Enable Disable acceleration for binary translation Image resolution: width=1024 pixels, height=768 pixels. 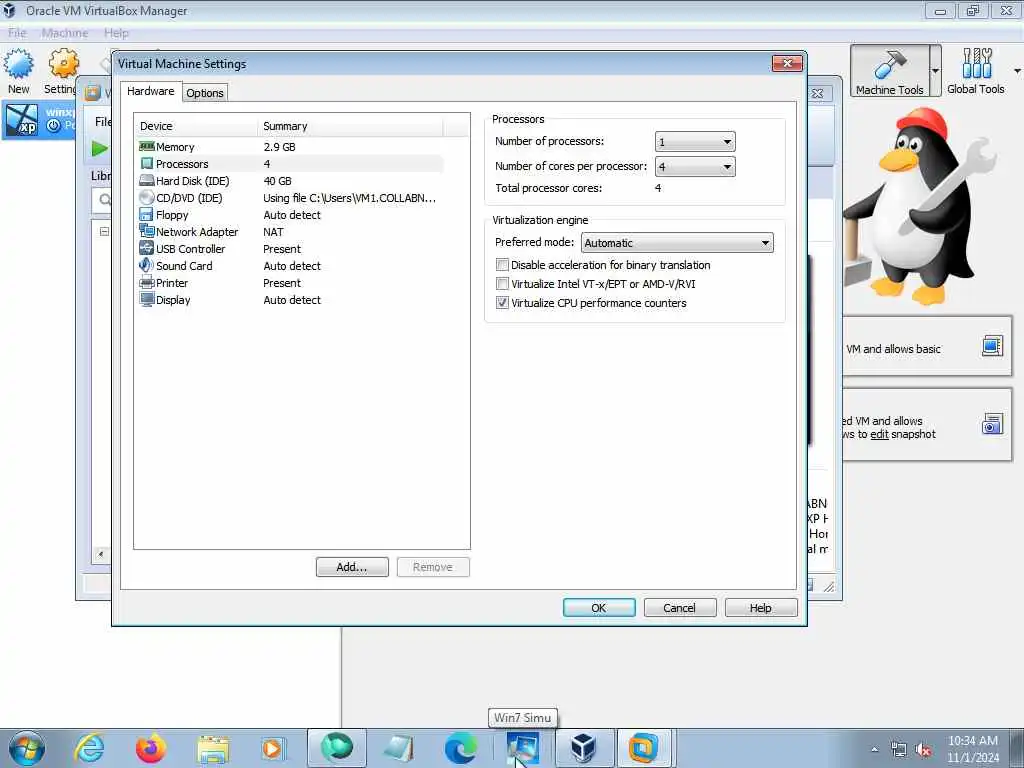(502, 264)
